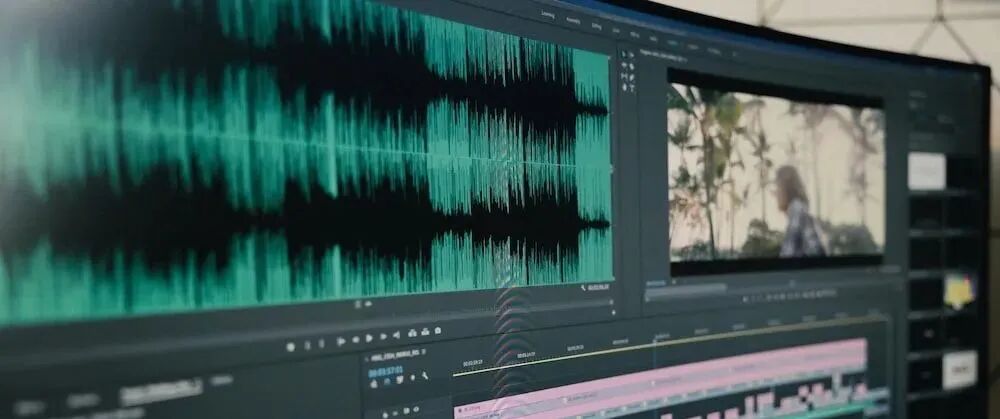Toggle nest sequence insert mode in Timeline
1000x419 pixels.
click(374, 385)
